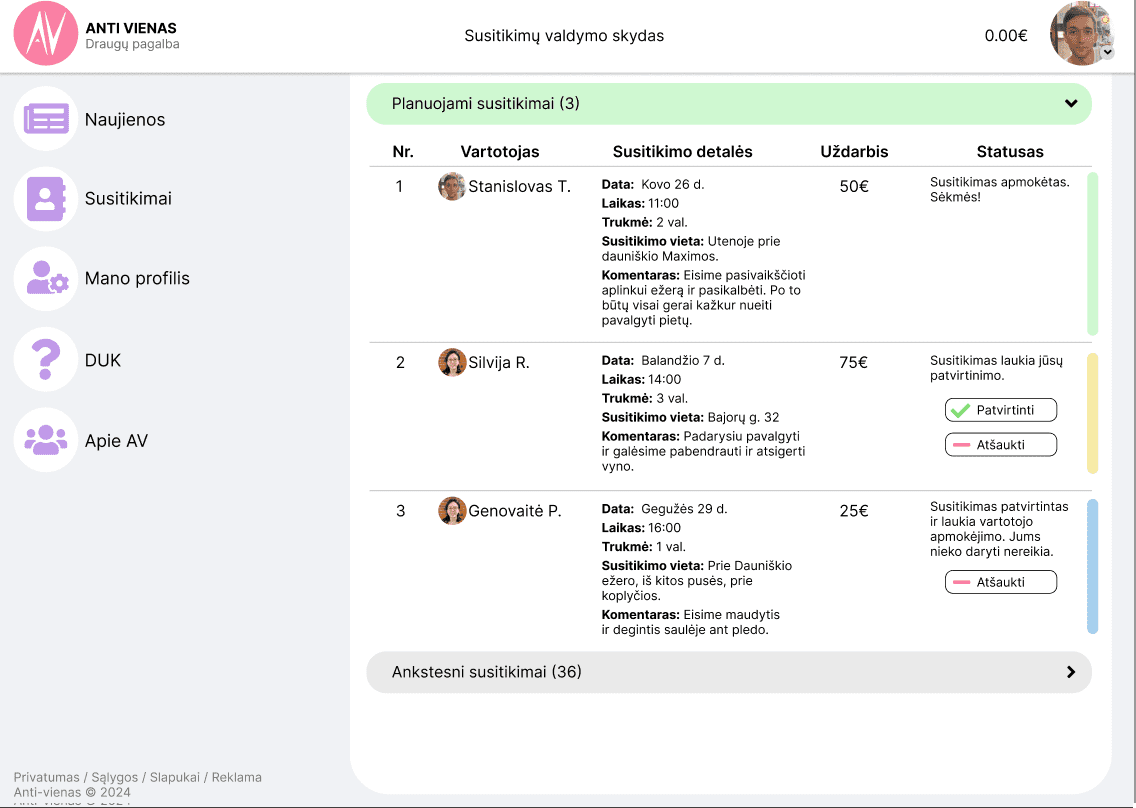Click the Uždarbis column header
This screenshot has width=1136, height=808.
click(853, 151)
